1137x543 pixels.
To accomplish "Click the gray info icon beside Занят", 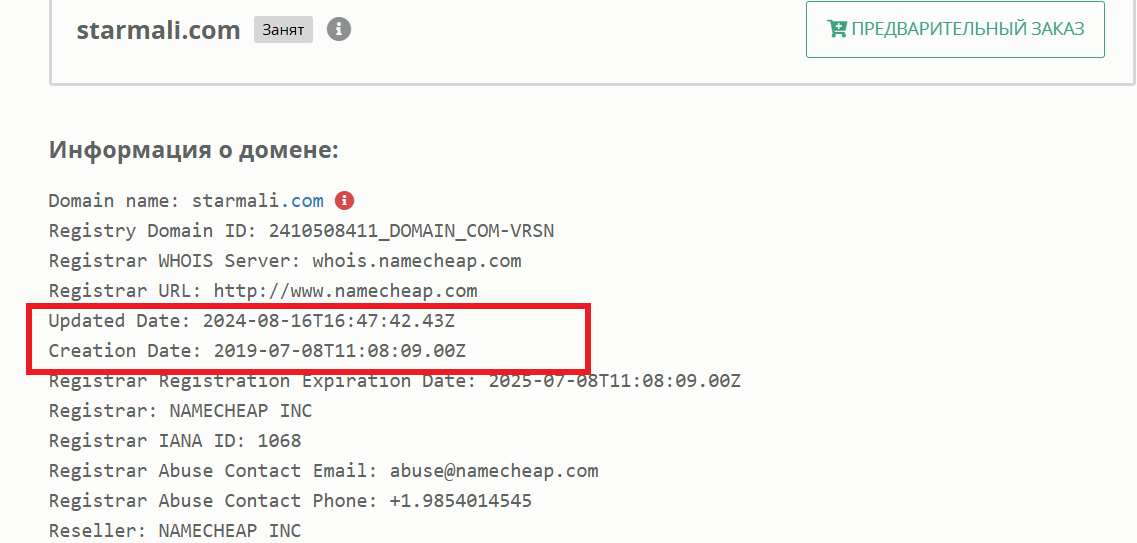I will click(339, 29).
